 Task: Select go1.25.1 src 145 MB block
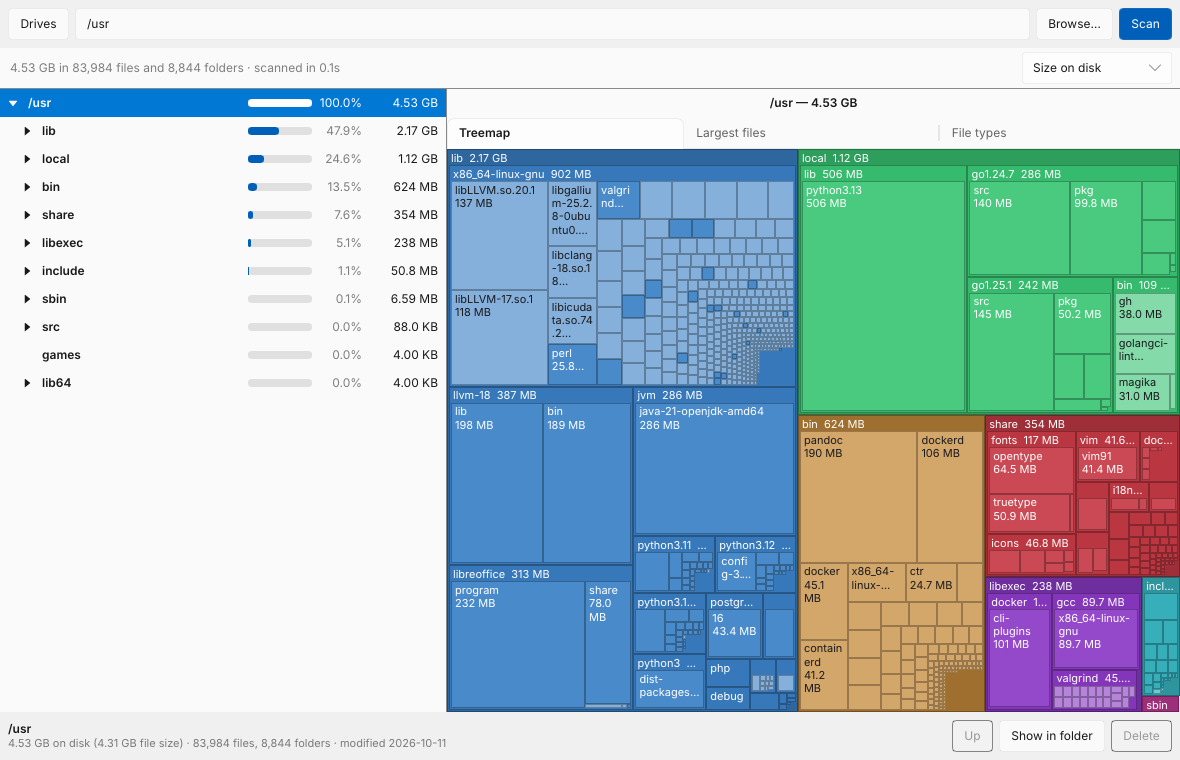click(1011, 351)
